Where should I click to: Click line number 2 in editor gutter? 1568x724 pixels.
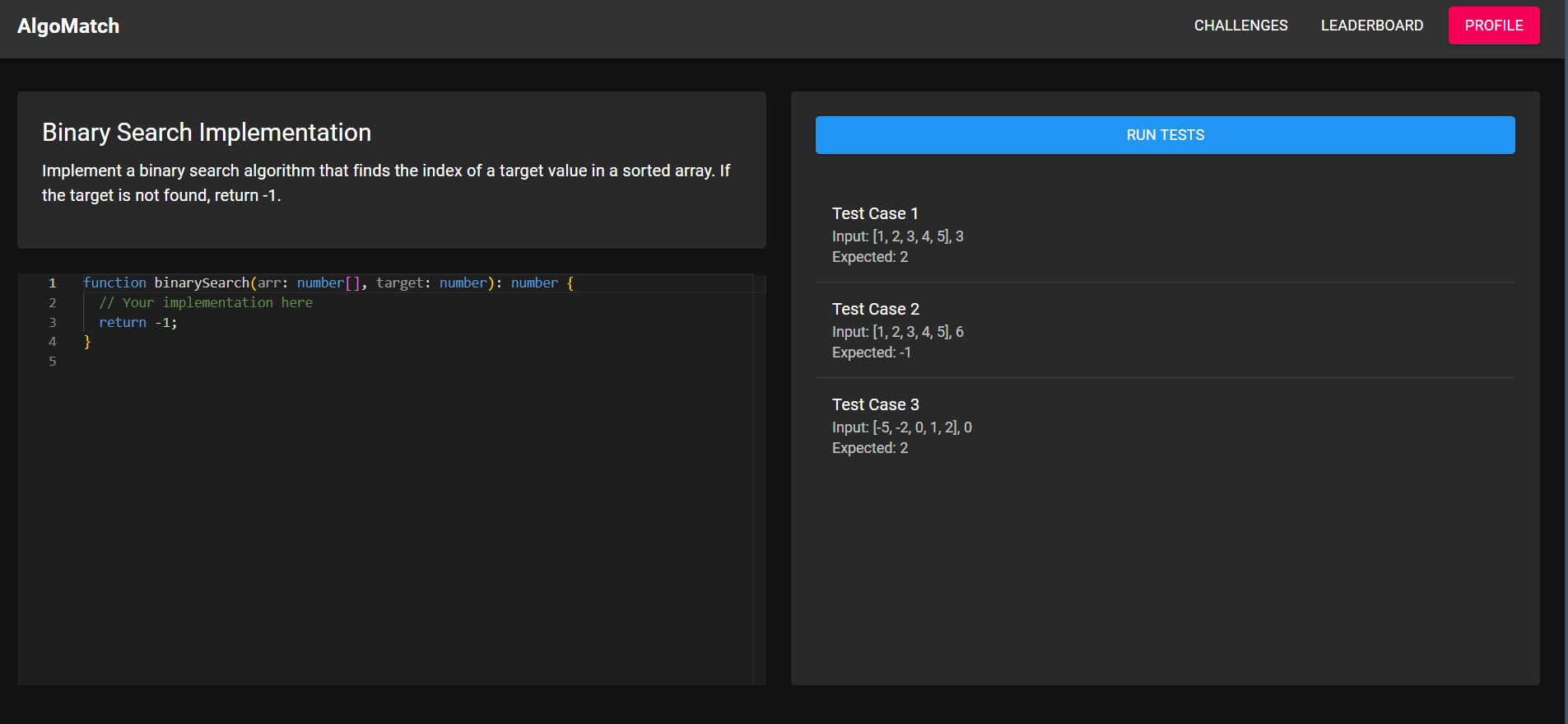pos(53,302)
